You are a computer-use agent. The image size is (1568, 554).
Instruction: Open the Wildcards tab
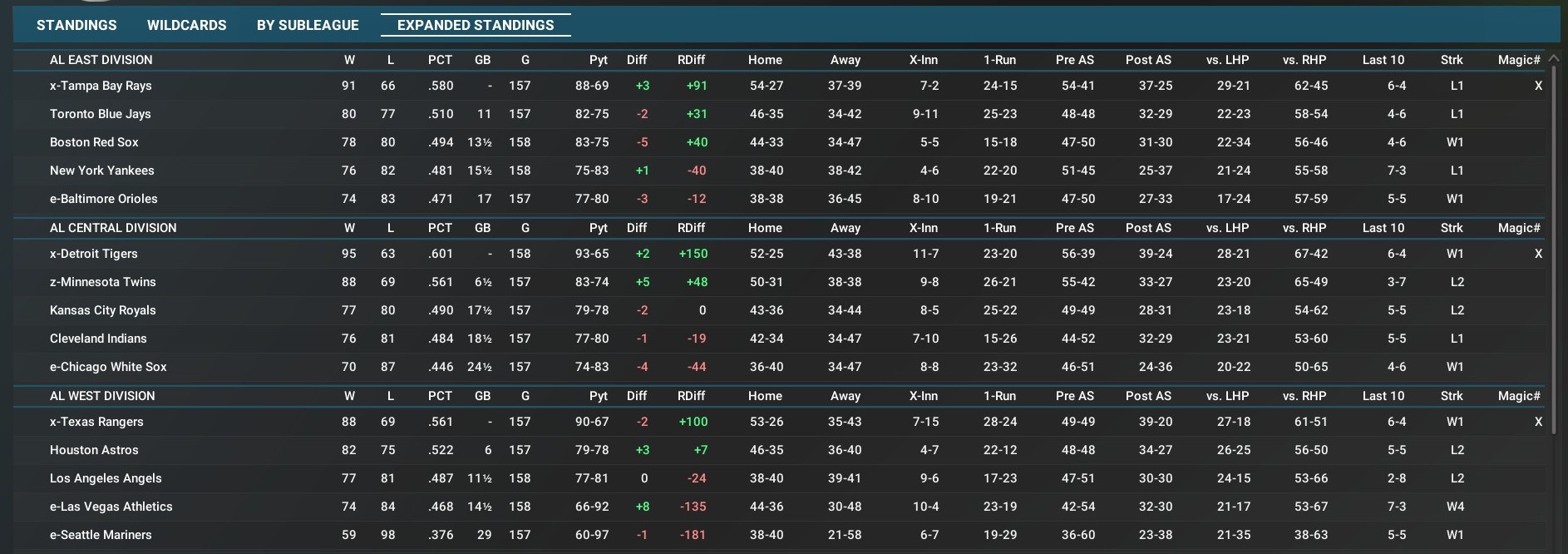tap(186, 25)
